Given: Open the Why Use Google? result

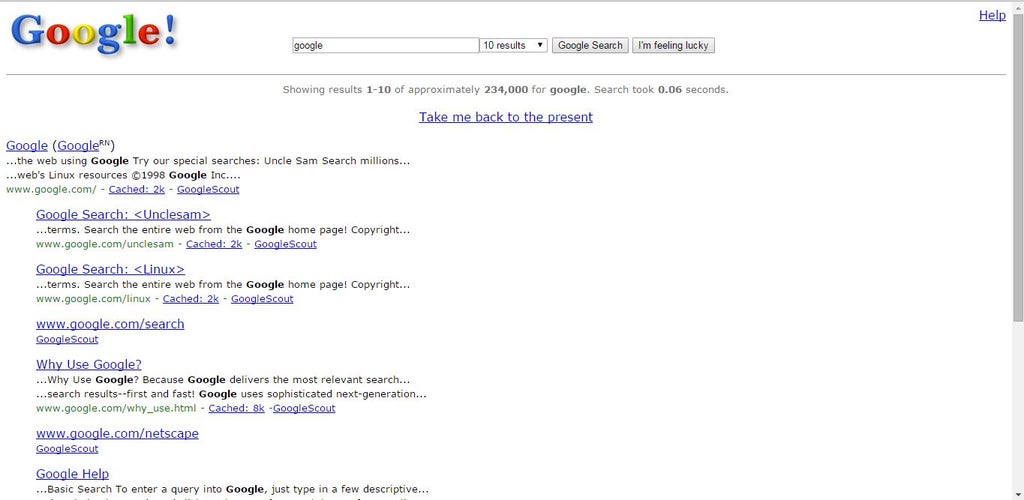Looking at the screenshot, I should point(89,364).
